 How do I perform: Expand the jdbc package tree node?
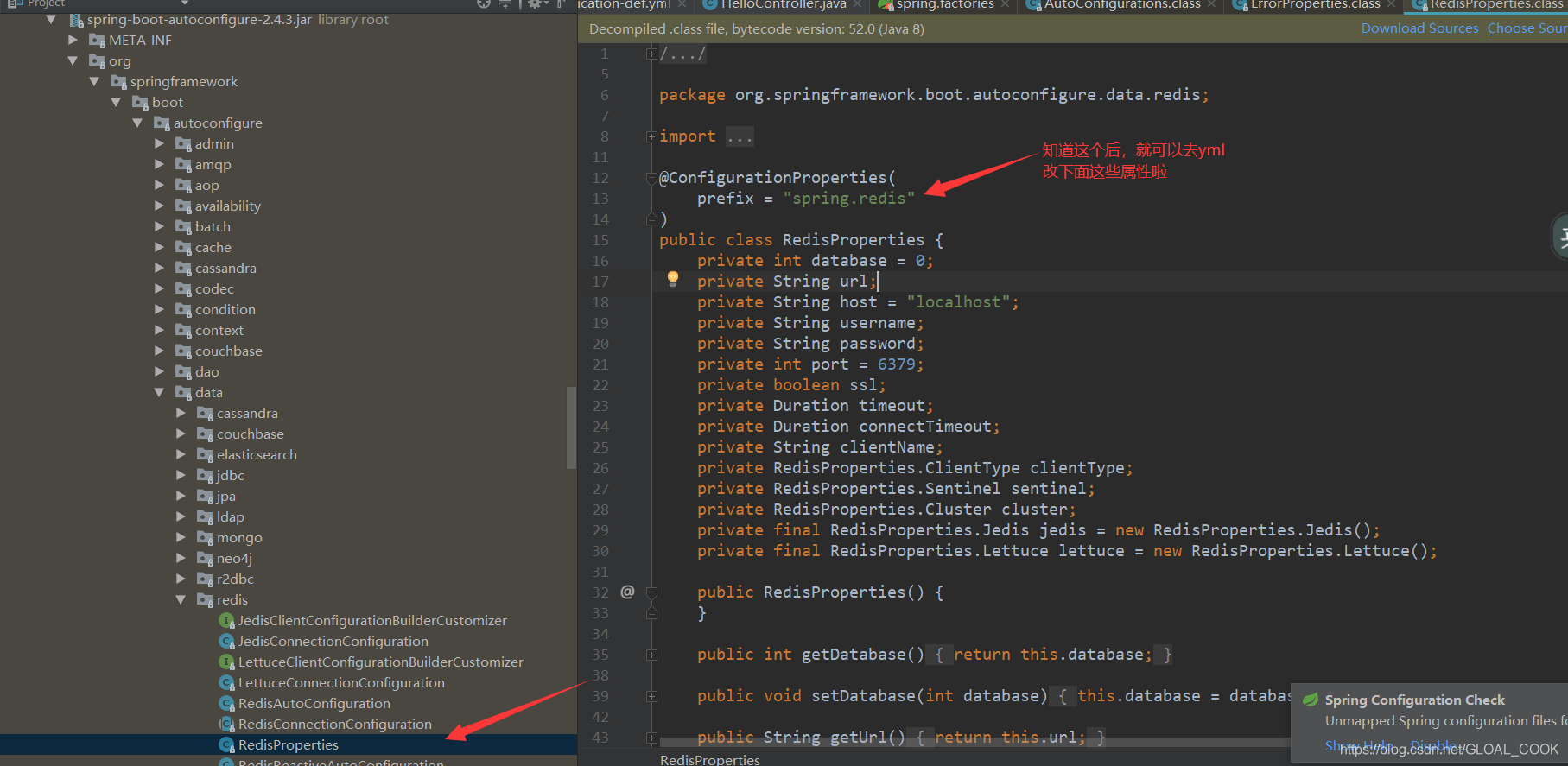[x=181, y=475]
